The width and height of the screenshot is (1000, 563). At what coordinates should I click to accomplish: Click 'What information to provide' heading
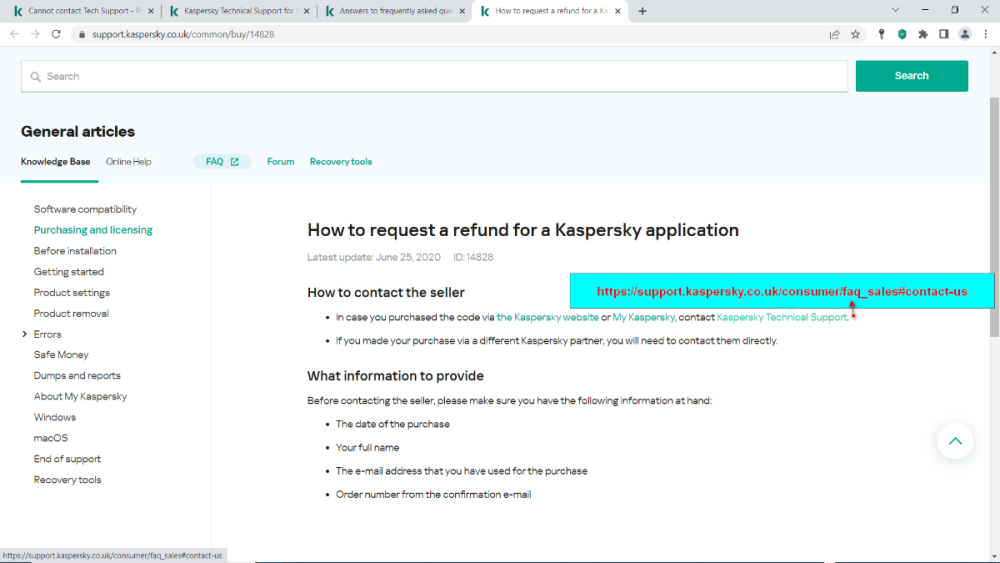coord(395,376)
